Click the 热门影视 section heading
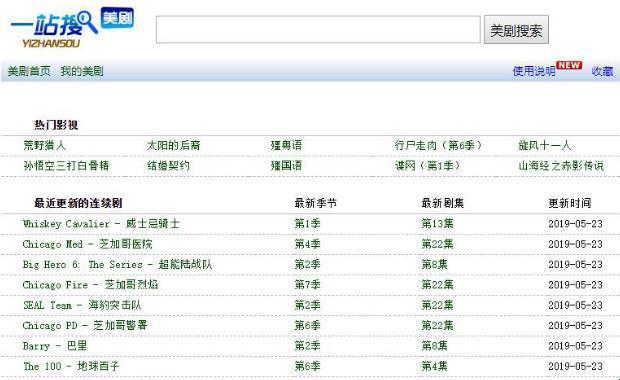This screenshot has width=620, height=380. coord(56,125)
